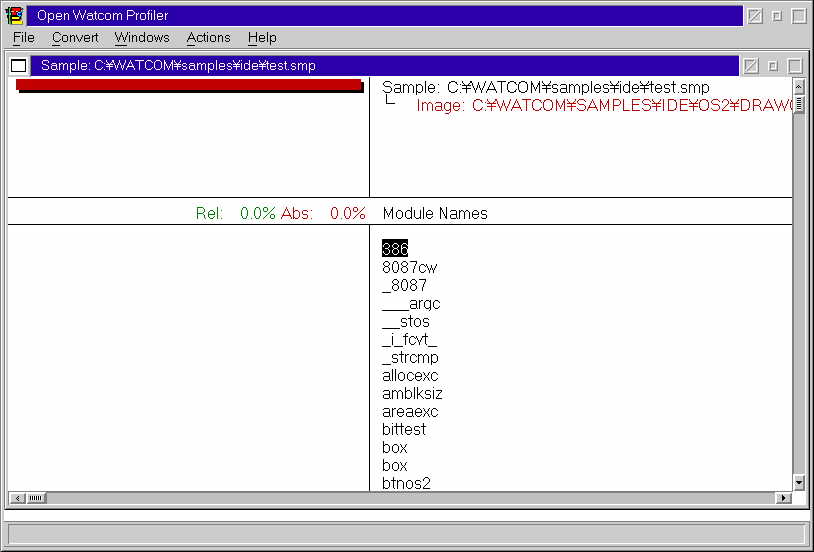
Task: Click the red sample usage bar
Action: click(x=188, y=86)
